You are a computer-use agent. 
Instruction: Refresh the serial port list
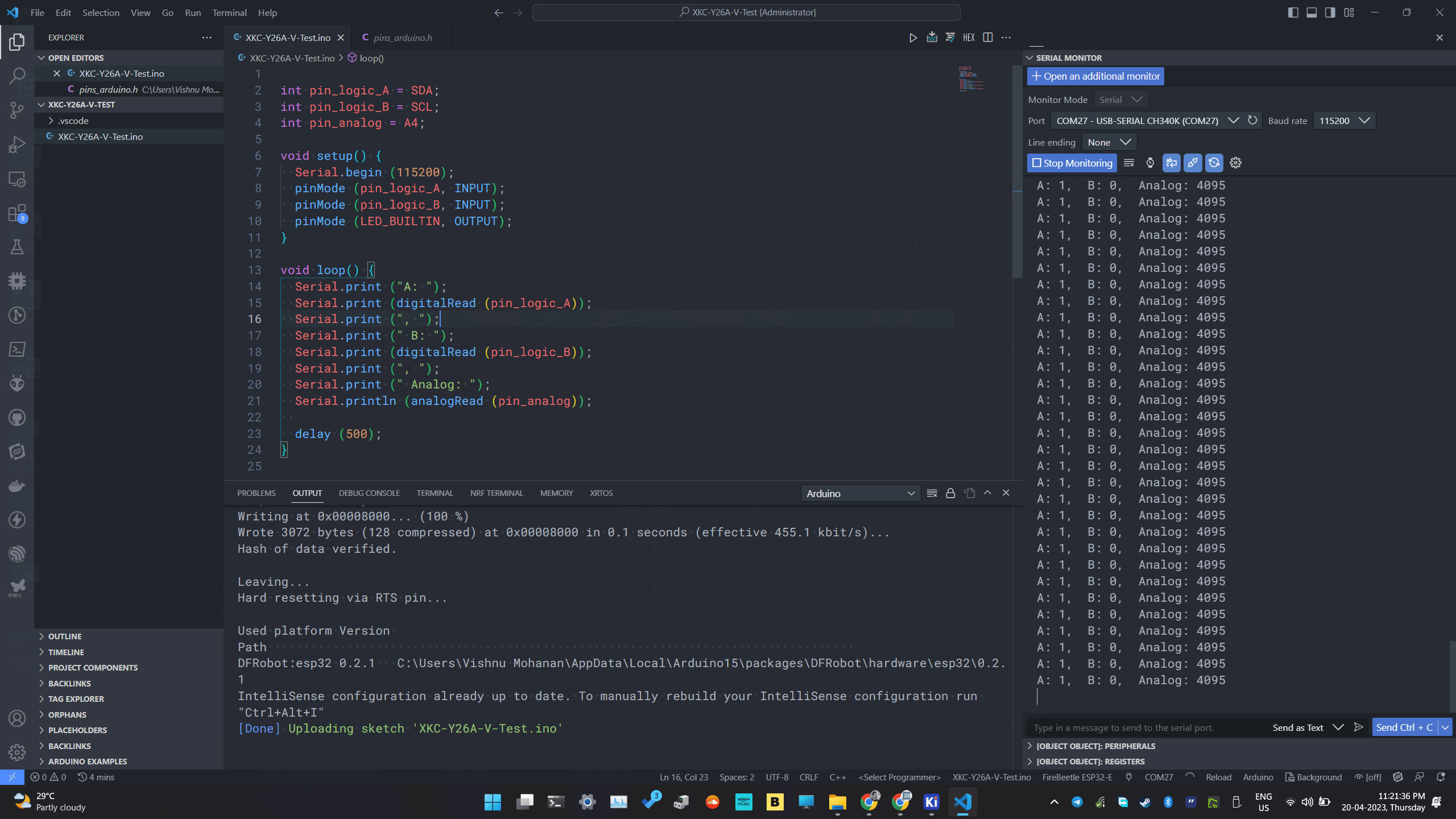1252,121
